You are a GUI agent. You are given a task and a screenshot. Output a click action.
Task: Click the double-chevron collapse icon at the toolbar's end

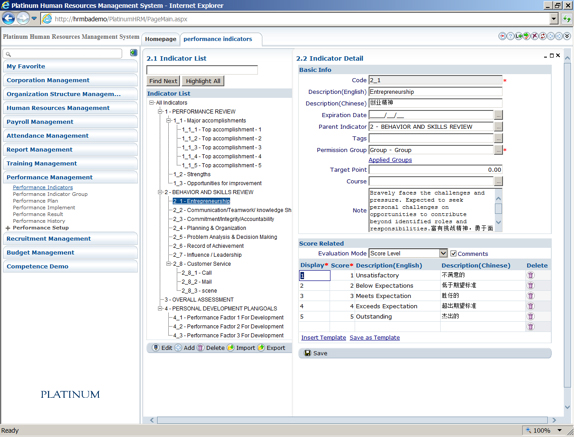[567, 36]
